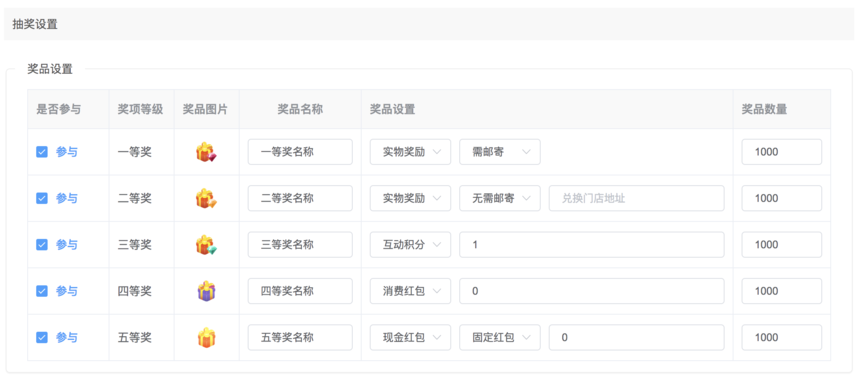Click the points value field in the 三等奖 row

592,244
